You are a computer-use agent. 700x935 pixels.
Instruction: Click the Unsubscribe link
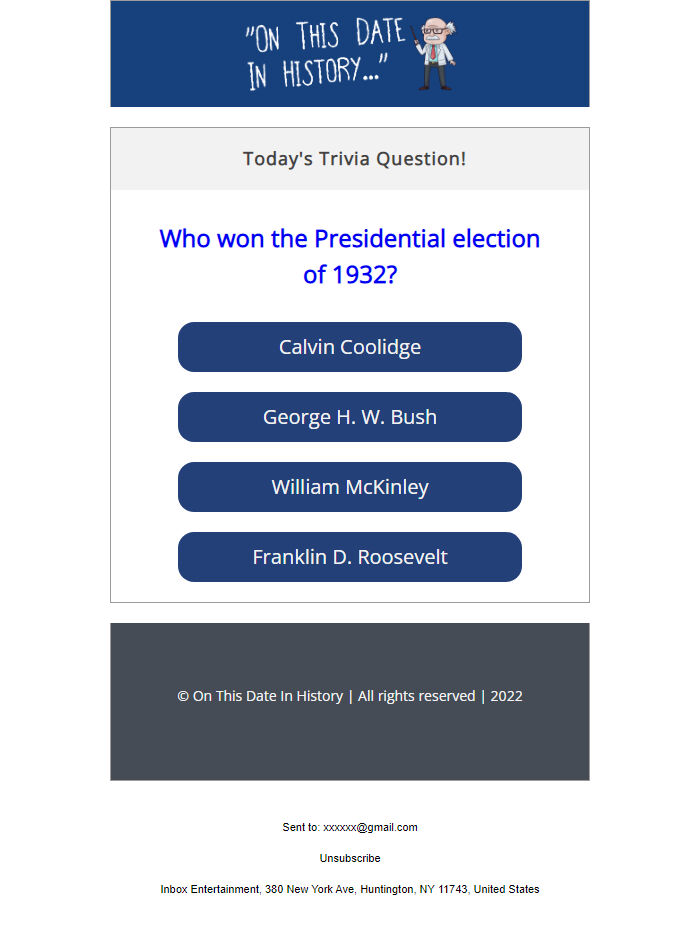coord(349,858)
